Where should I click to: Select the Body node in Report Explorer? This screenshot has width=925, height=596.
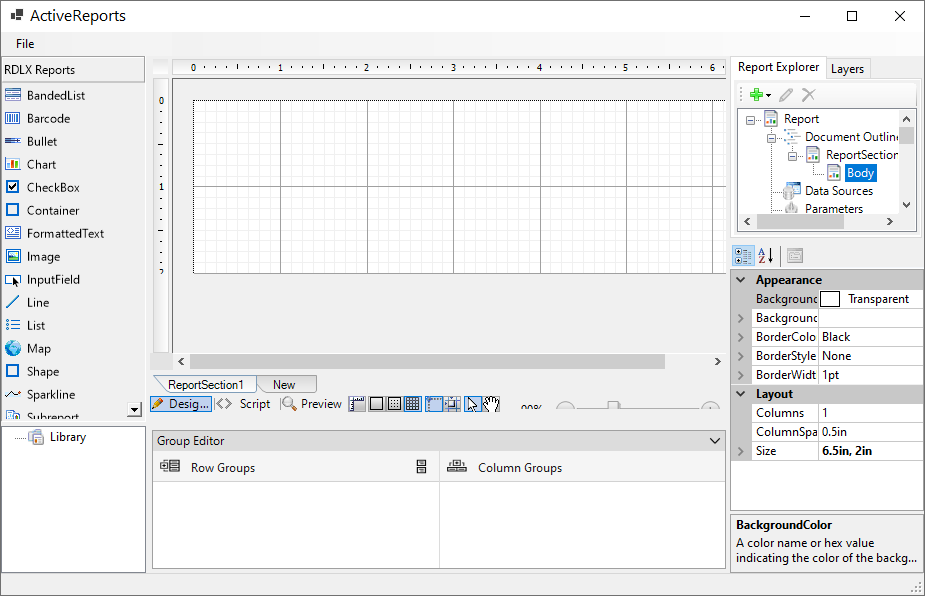click(860, 173)
